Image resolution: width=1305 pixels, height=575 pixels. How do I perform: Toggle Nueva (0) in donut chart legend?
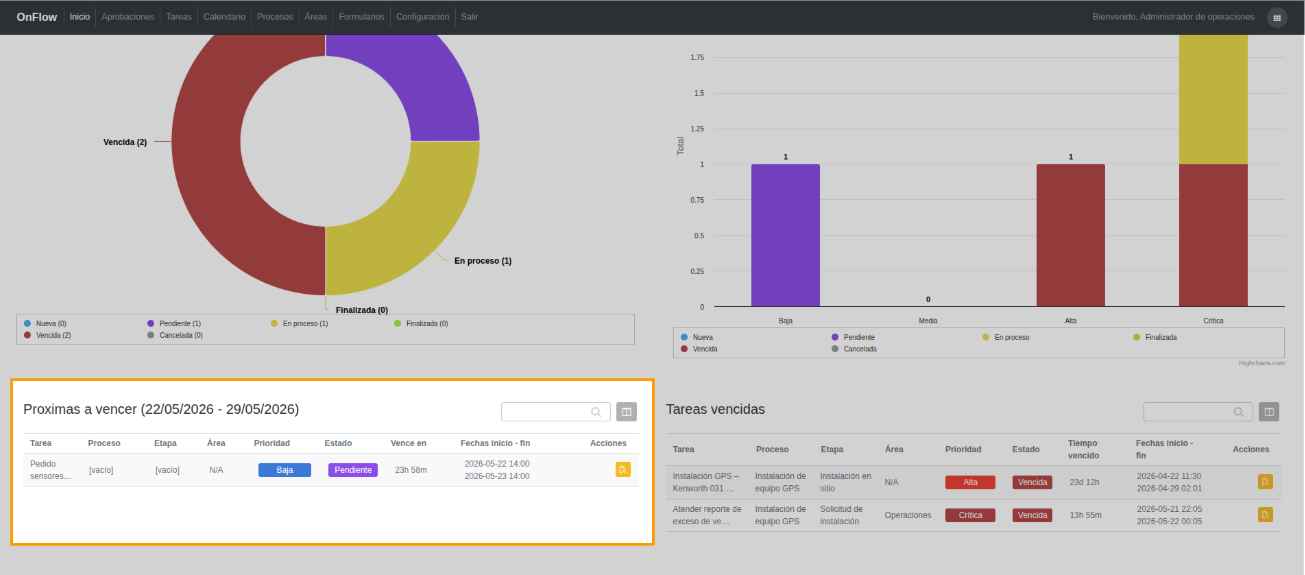point(45,324)
